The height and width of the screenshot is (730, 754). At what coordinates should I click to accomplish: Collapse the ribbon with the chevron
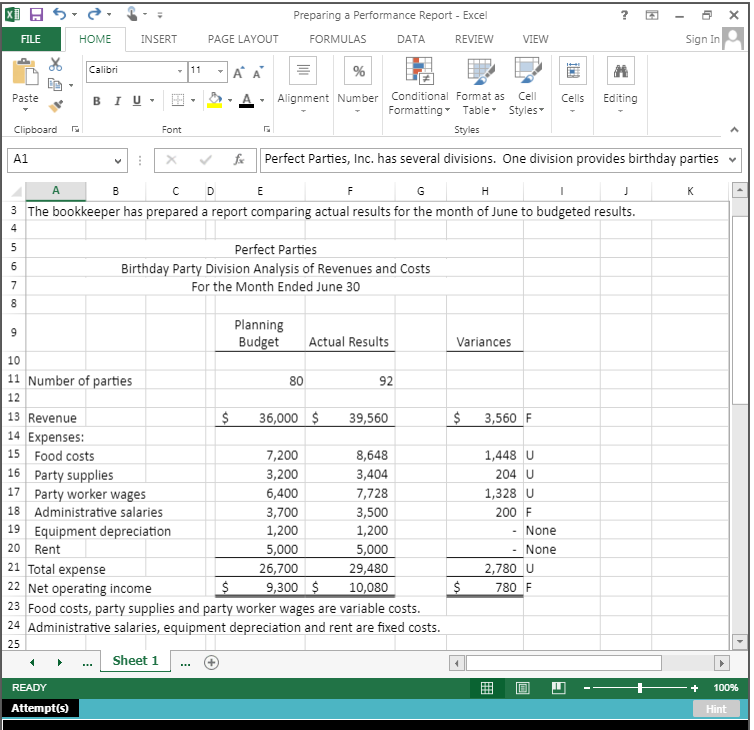(x=734, y=129)
